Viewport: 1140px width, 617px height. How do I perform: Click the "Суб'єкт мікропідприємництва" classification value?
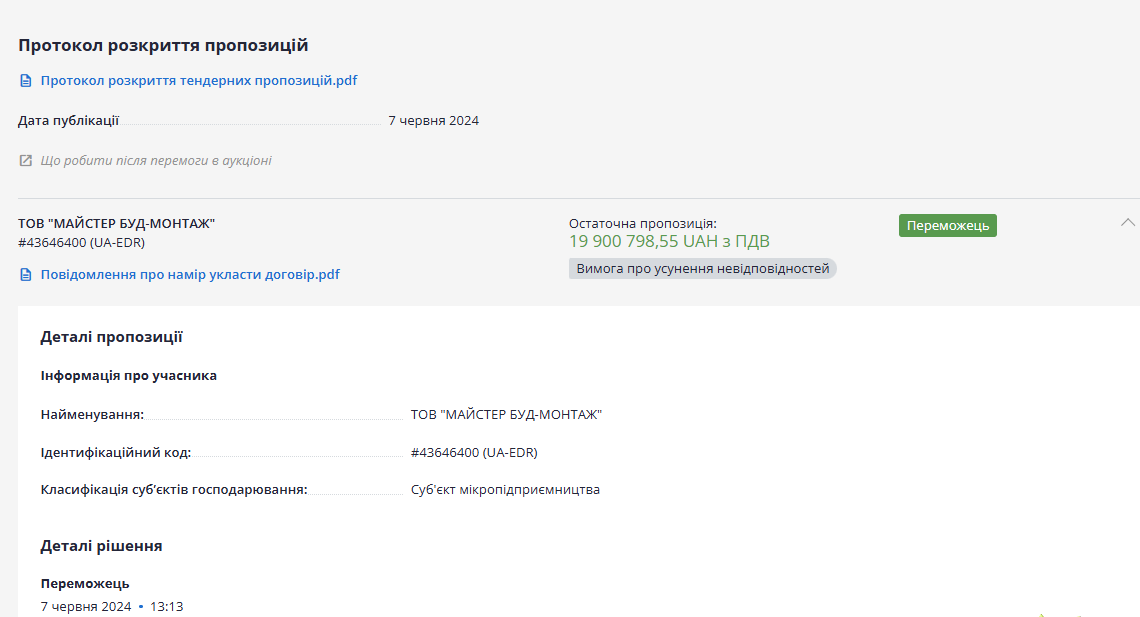pyautogui.click(x=505, y=490)
